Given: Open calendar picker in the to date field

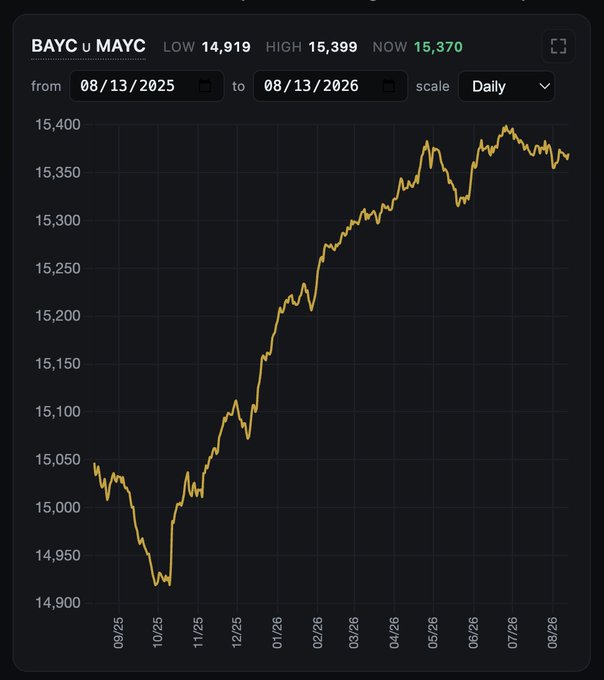Looking at the screenshot, I should (x=389, y=86).
